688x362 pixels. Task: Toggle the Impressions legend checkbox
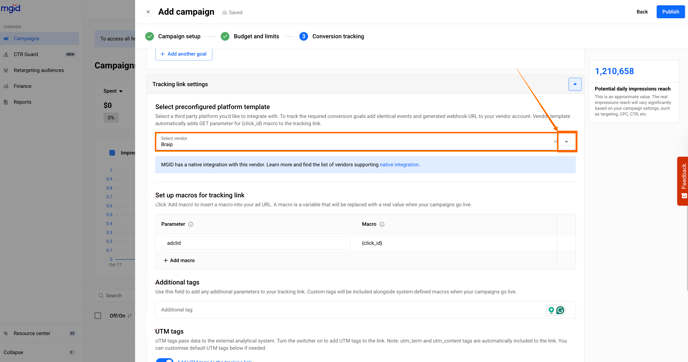pyautogui.click(x=112, y=153)
